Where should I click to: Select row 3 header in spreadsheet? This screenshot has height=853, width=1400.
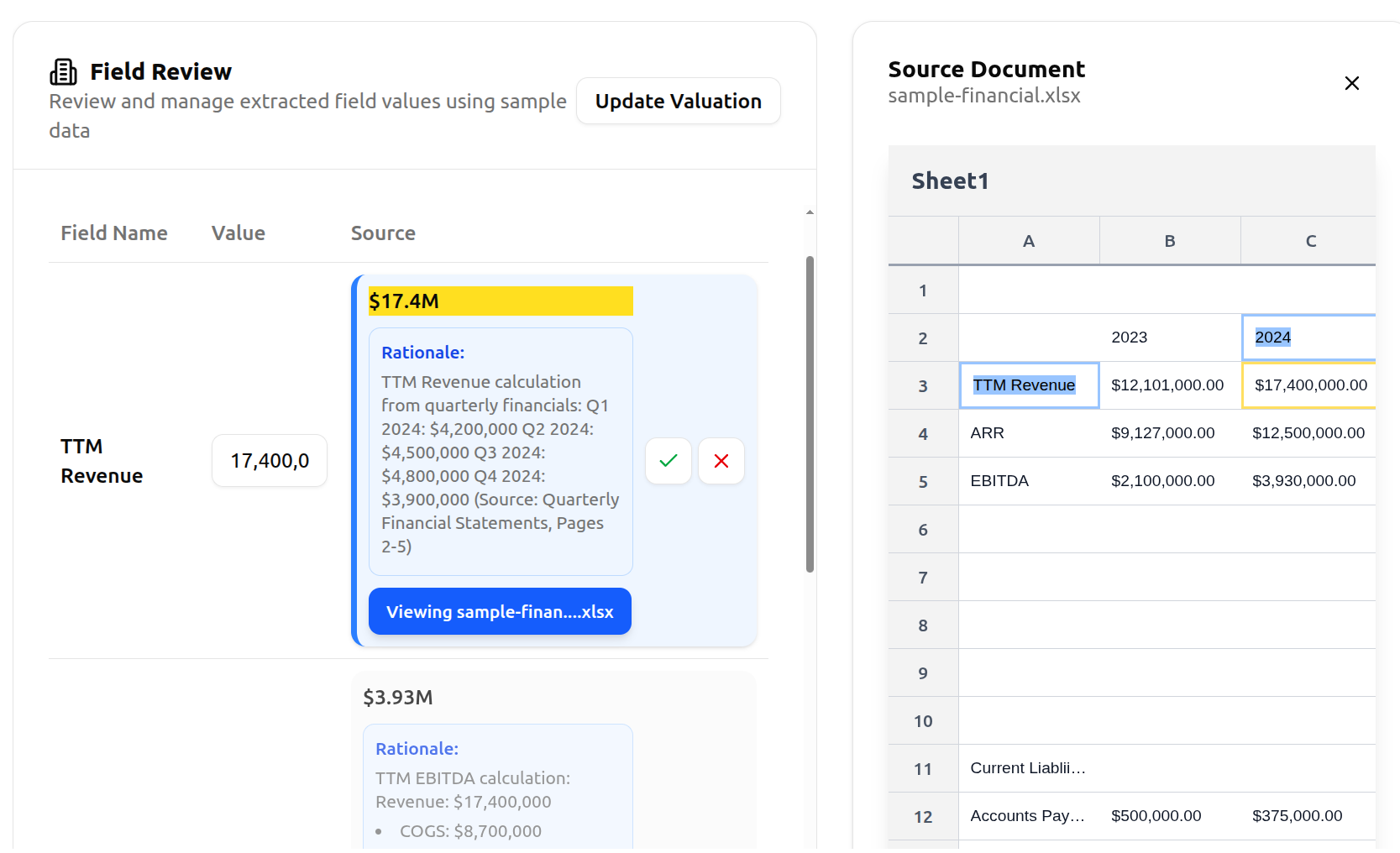coord(923,386)
